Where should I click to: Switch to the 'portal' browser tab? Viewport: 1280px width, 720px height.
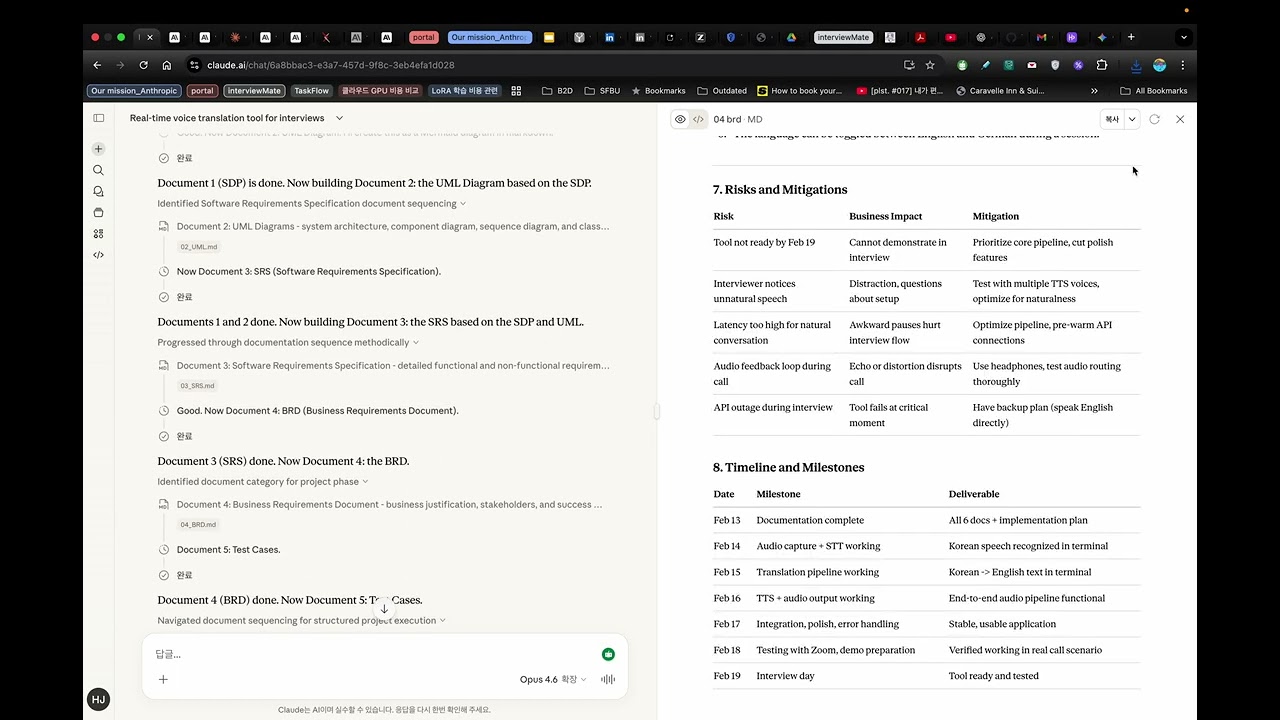(x=424, y=37)
